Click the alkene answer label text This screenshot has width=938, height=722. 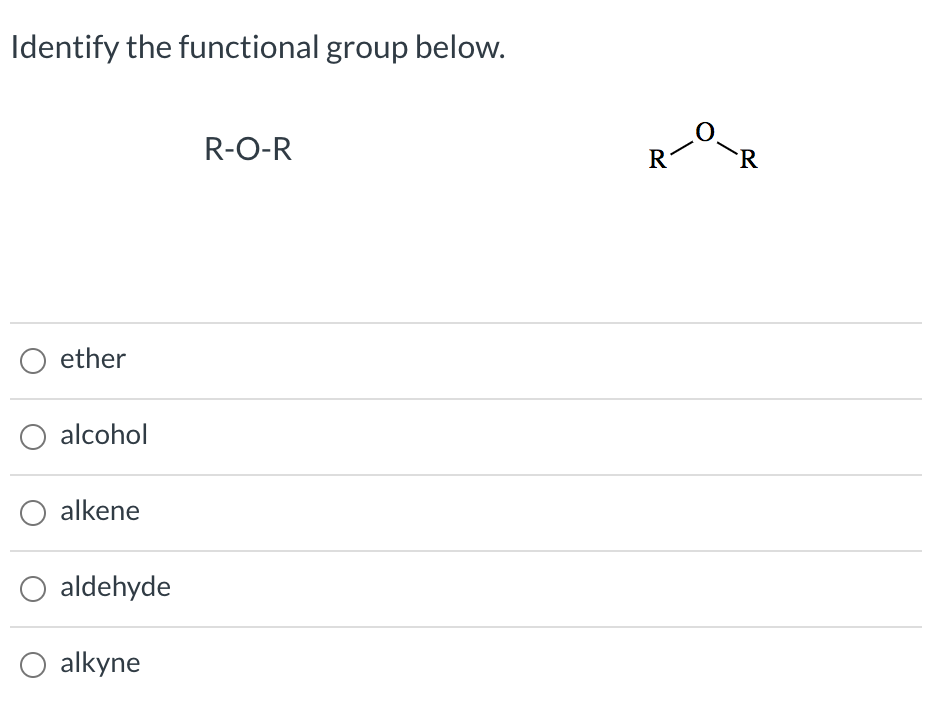click(x=99, y=511)
